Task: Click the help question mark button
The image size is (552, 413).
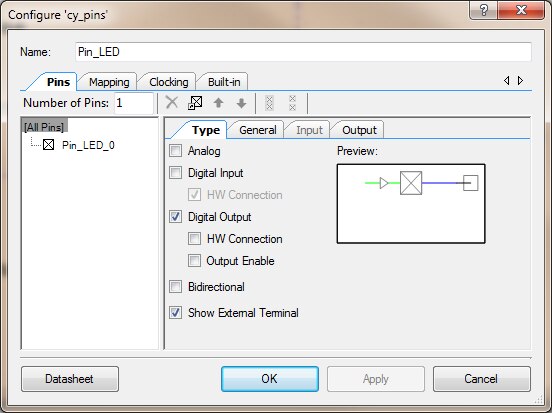Action: 484,10
